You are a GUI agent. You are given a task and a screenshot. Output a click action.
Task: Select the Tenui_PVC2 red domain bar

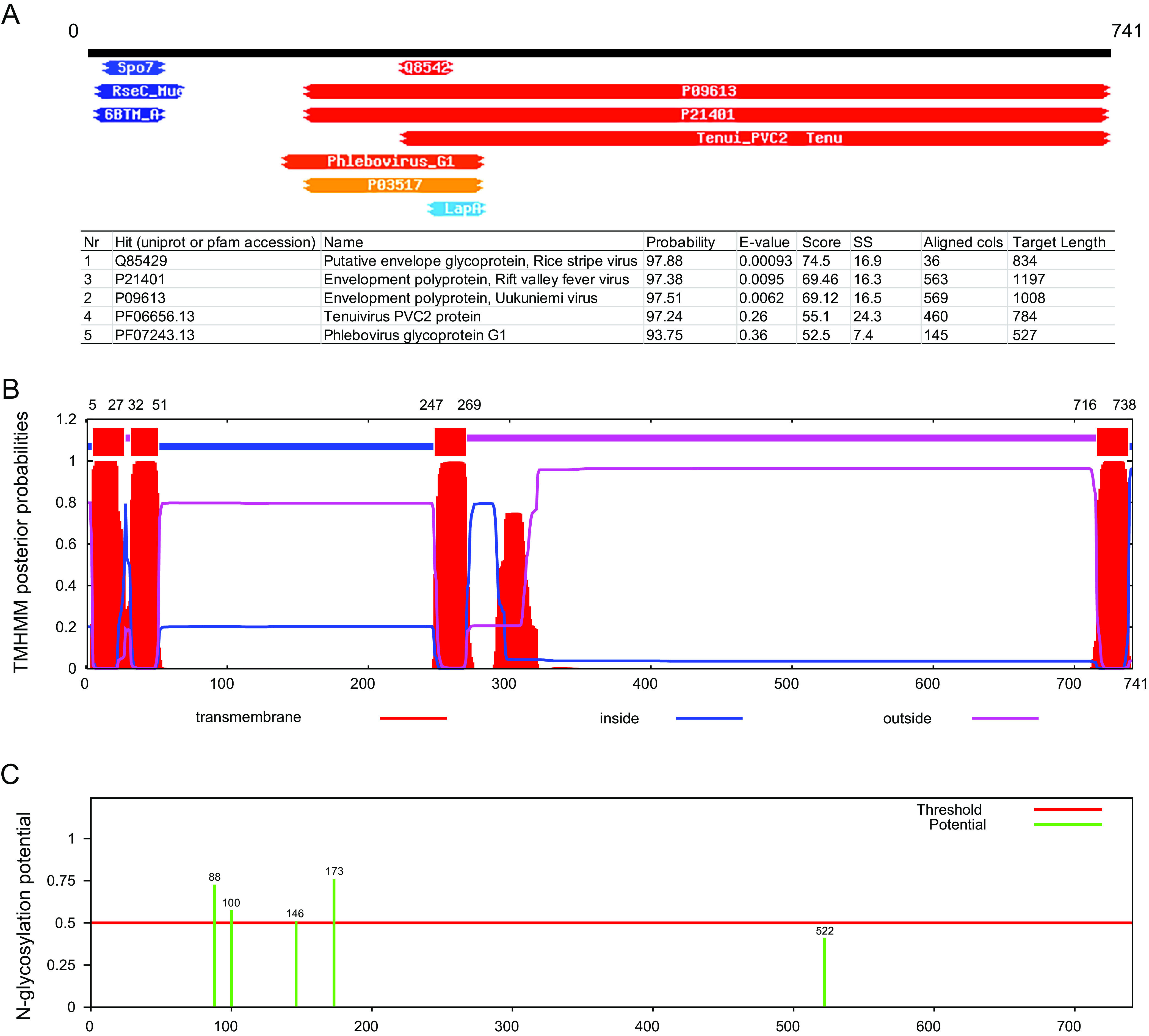pyautogui.click(x=755, y=138)
